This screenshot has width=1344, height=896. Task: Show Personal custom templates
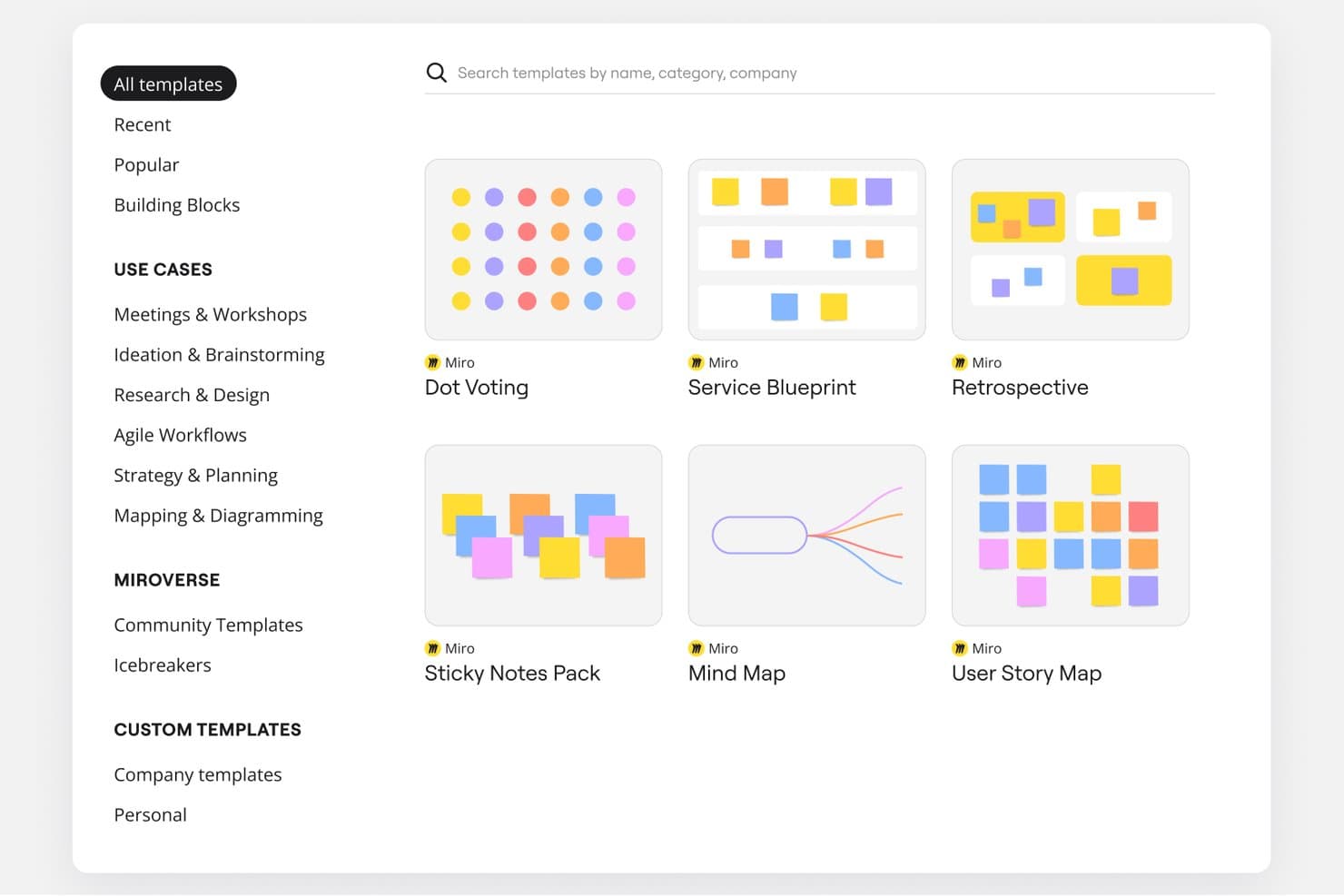click(x=151, y=815)
